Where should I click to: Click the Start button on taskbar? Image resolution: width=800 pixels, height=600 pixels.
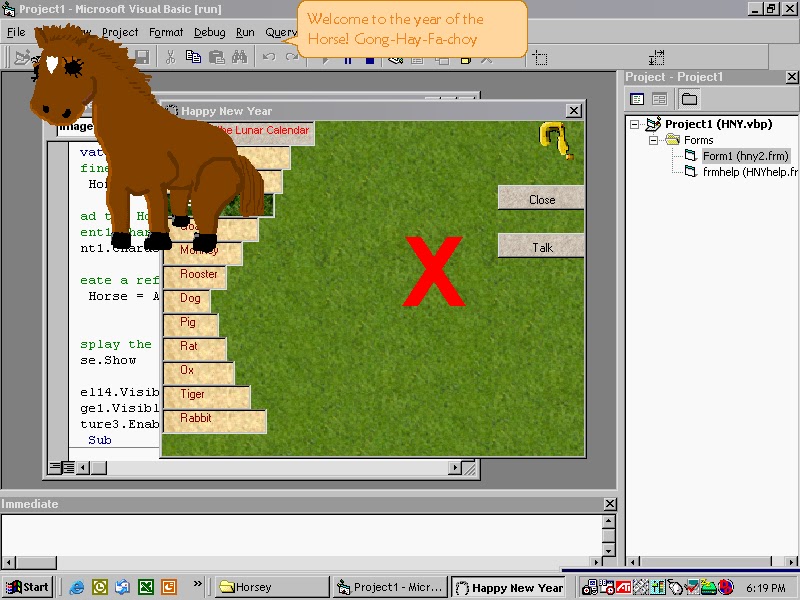click(x=28, y=587)
